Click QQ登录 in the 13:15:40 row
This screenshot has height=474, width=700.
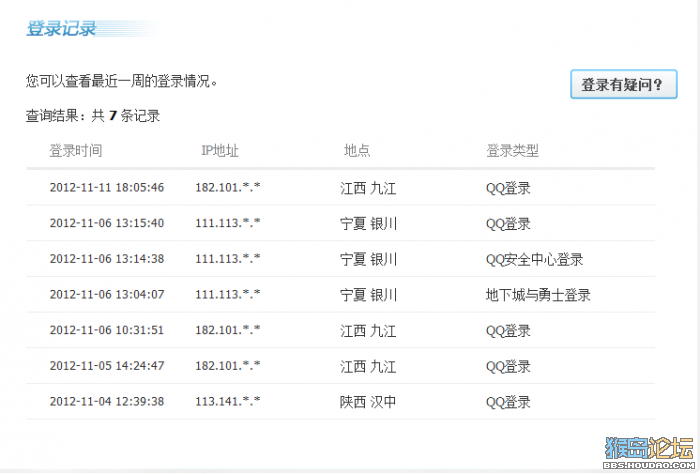tap(508, 224)
